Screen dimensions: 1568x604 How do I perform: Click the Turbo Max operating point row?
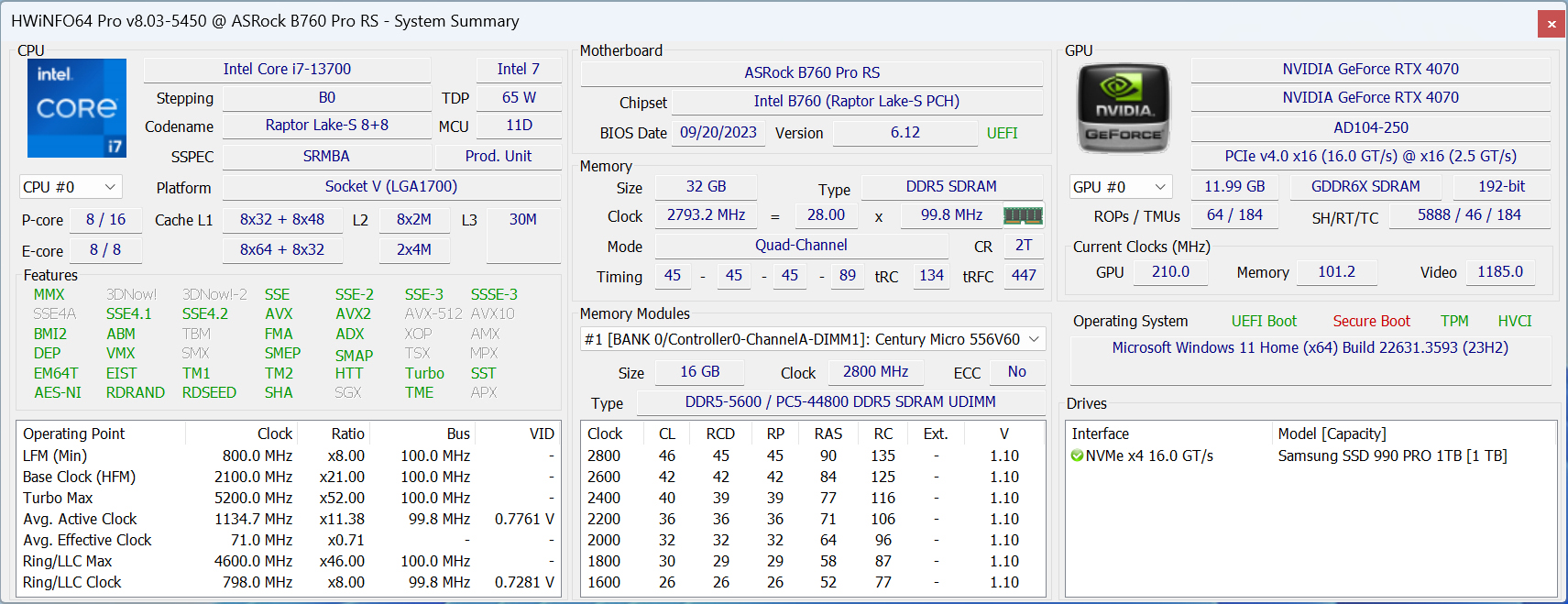[289, 499]
